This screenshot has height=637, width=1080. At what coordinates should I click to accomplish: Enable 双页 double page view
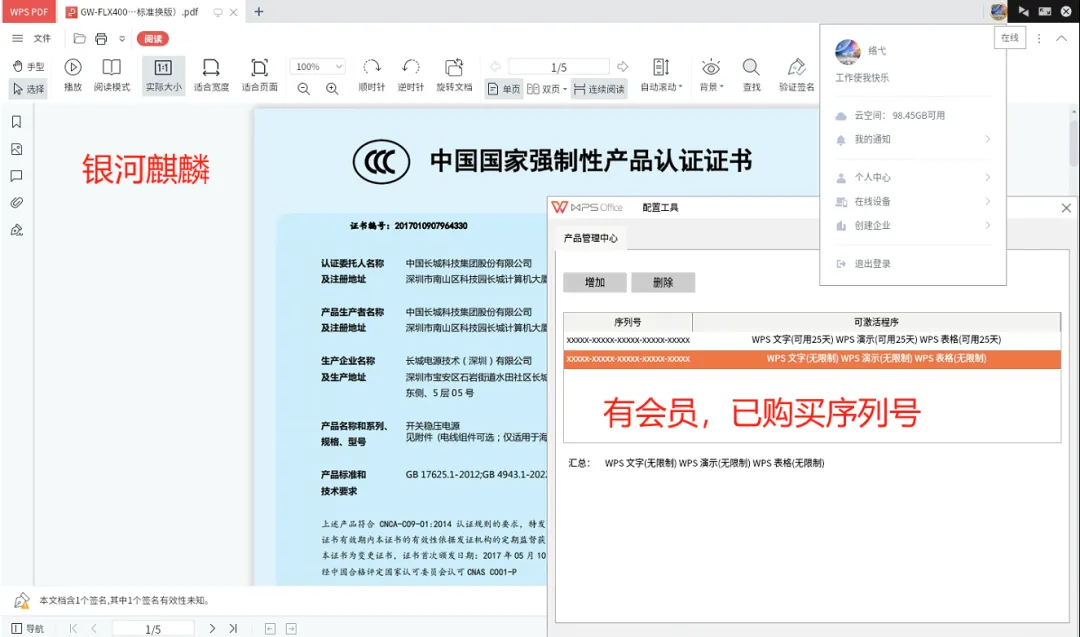tap(546, 89)
